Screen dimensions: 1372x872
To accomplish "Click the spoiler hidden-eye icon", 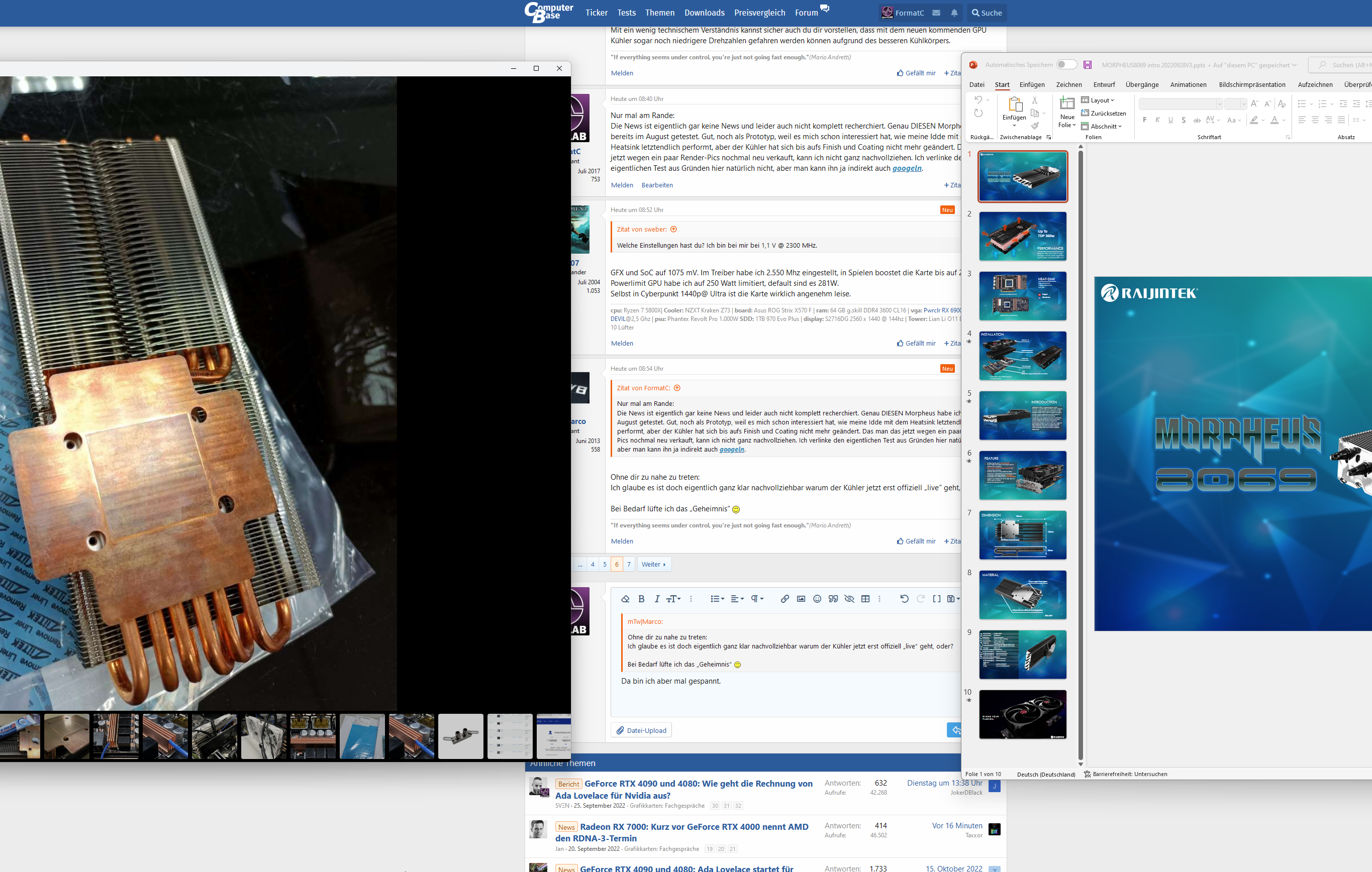I will [849, 599].
